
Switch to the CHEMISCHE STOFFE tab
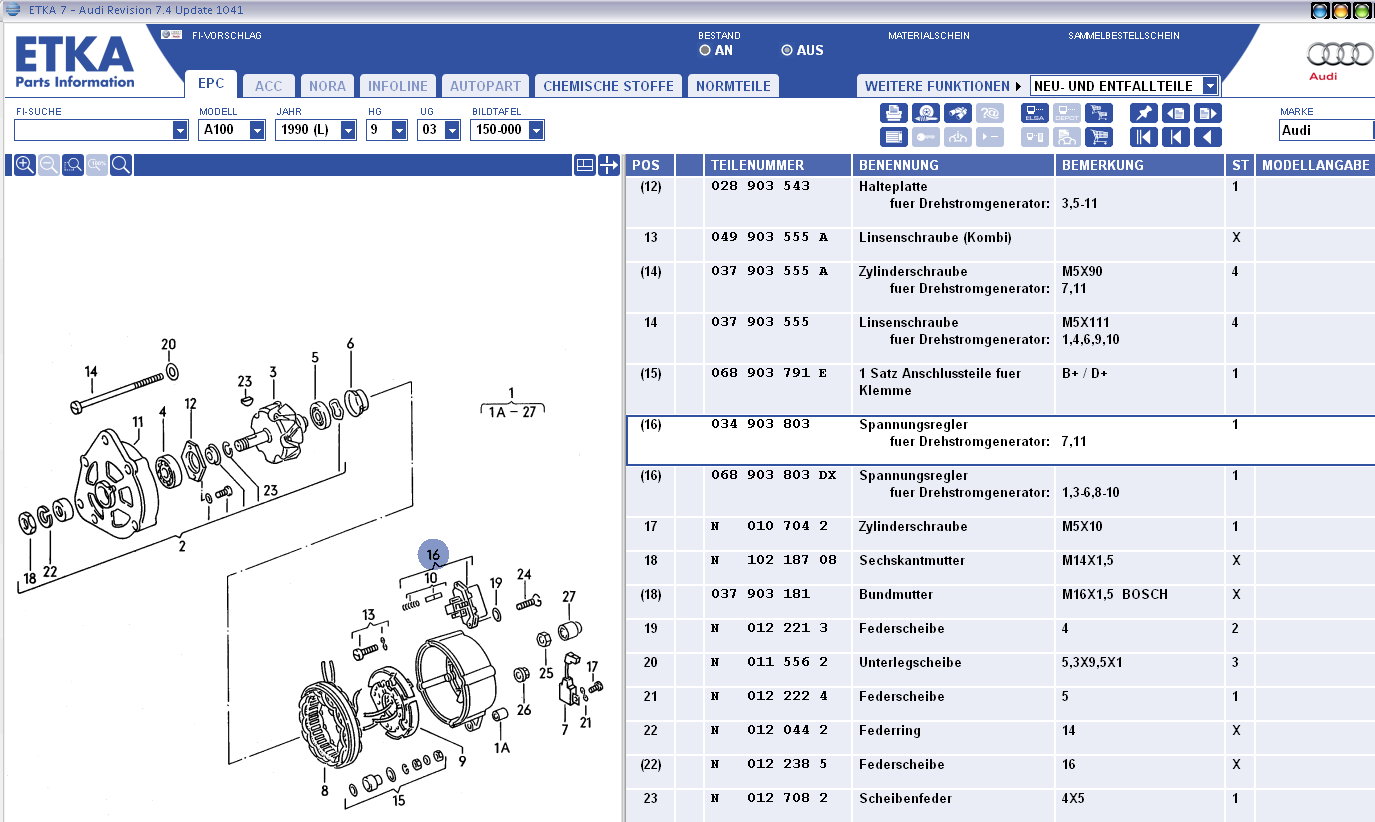(x=608, y=86)
